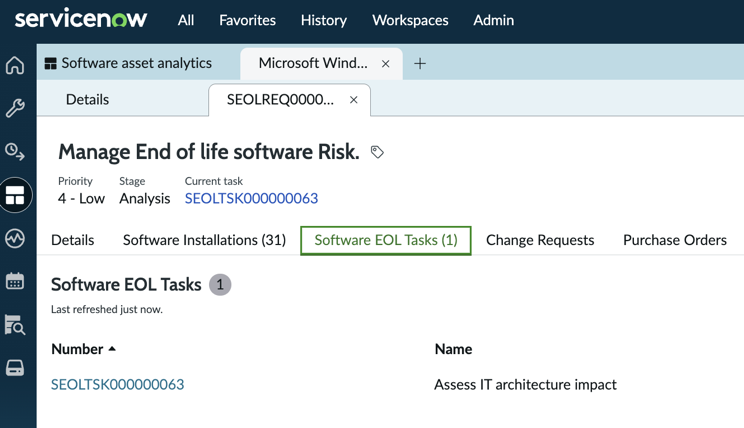
Task: Click the Manage End of life software Risk title
Action: [209, 152]
